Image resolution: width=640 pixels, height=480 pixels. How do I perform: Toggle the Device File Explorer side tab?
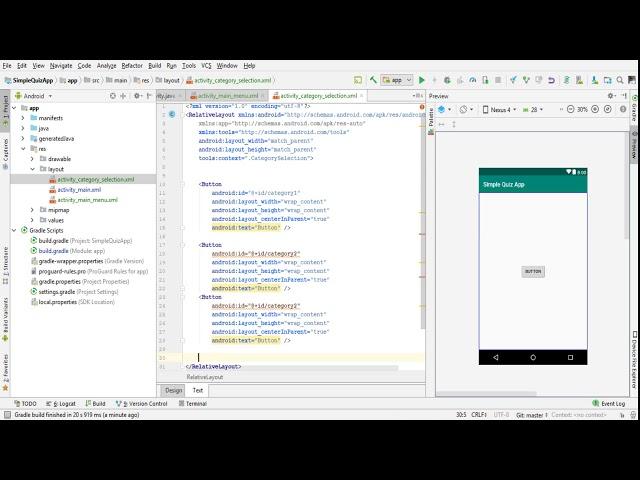tap(635, 360)
